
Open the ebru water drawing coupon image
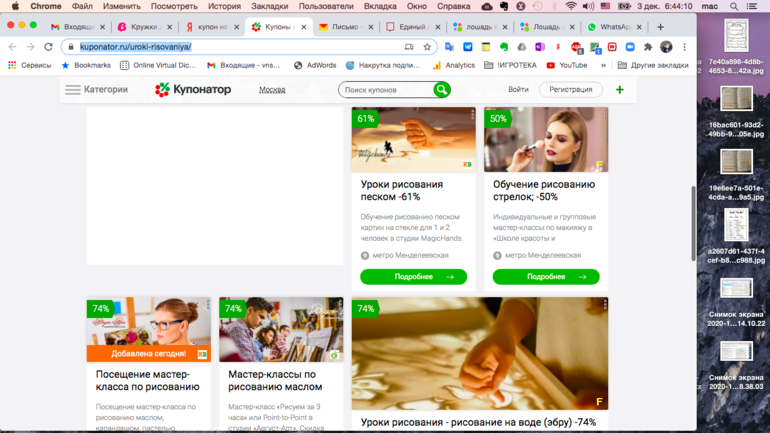point(479,354)
